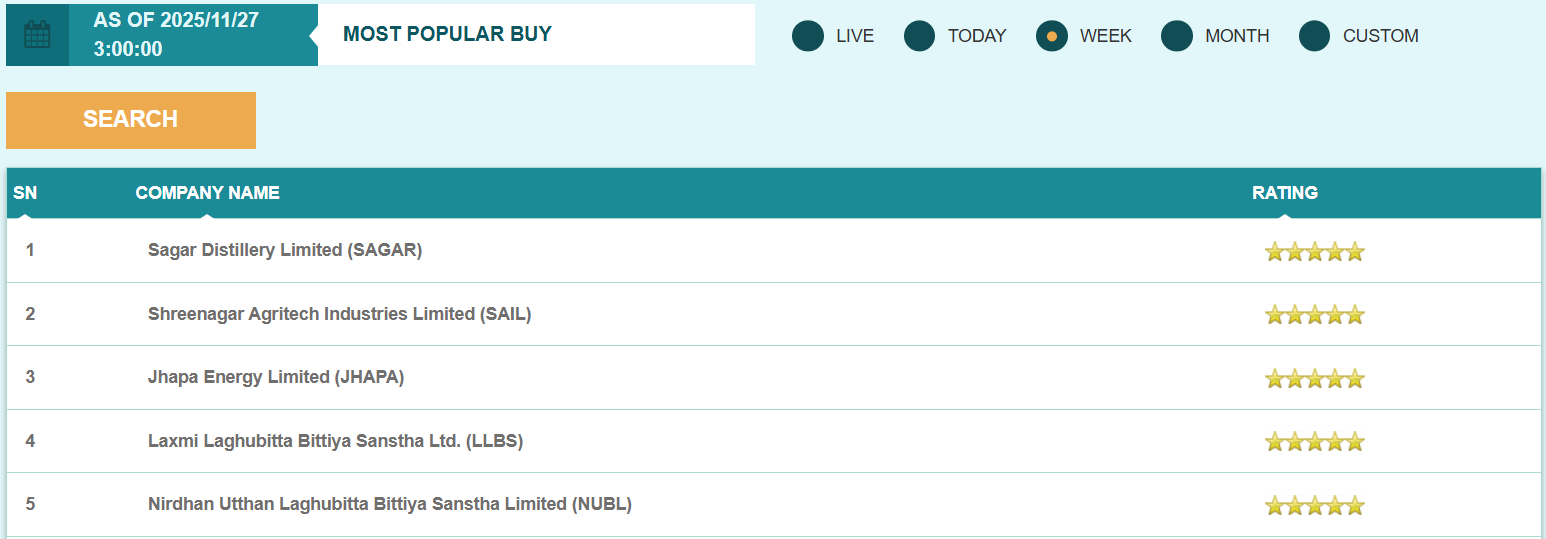1546x539 pixels.
Task: Sort by the RATING column header
Action: [x=1284, y=193]
